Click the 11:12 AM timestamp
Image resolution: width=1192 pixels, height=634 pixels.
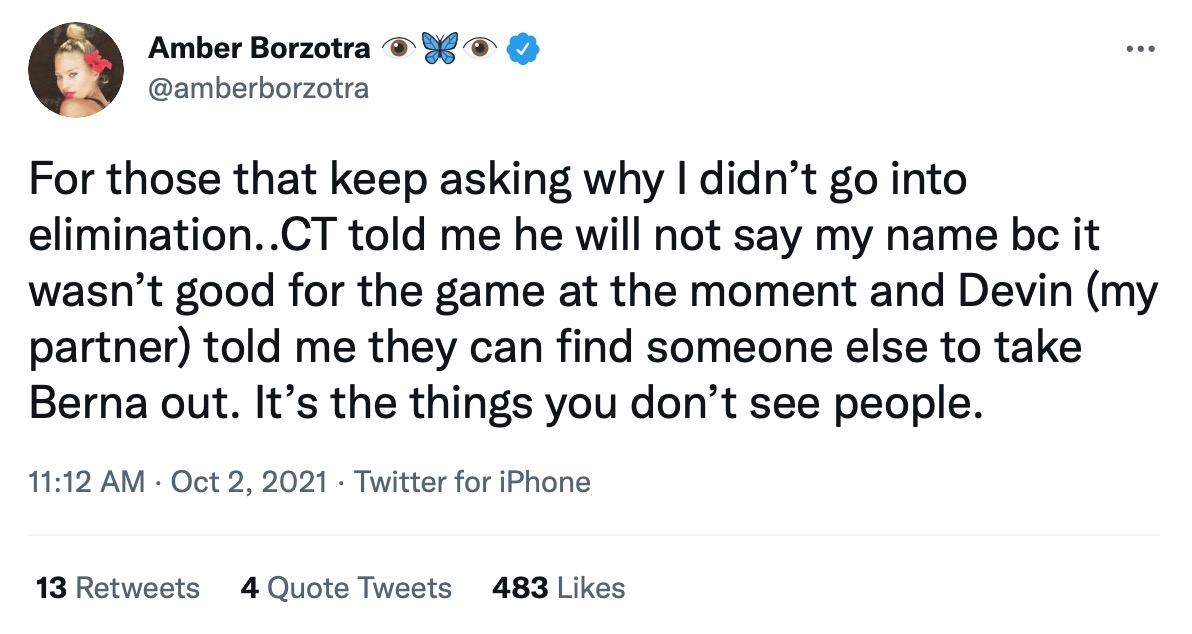point(87,482)
